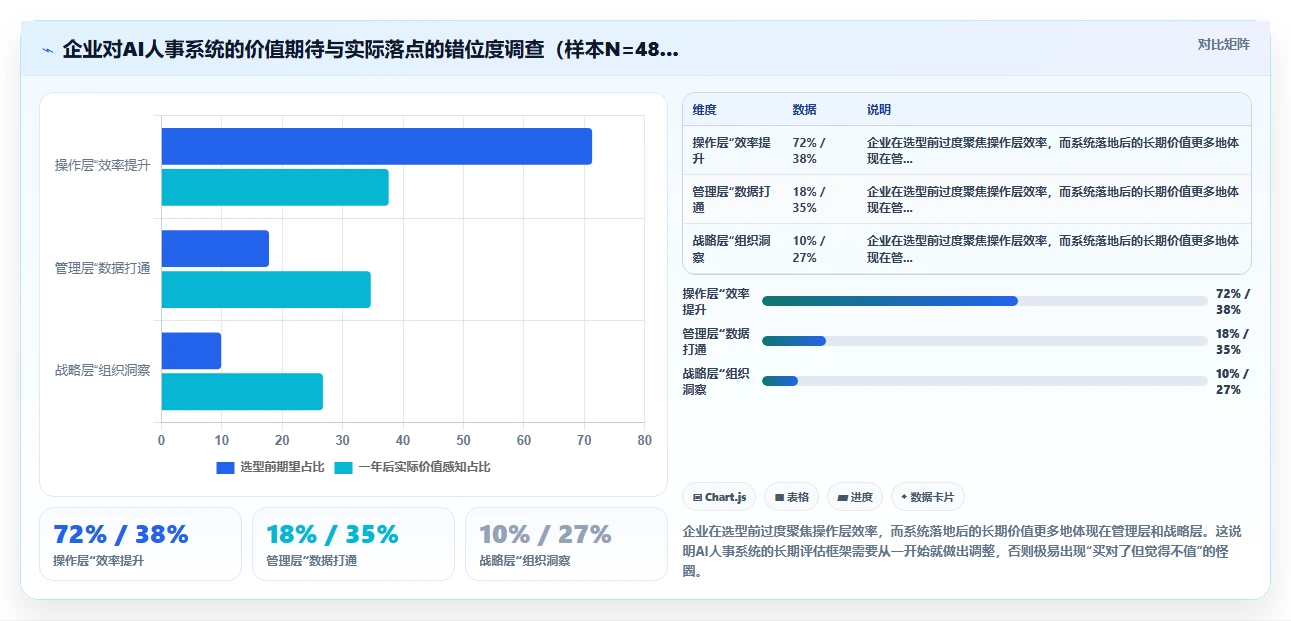Toggle the 一年后实际价值感知占比 legend item
1291x621 pixels.
coord(412,467)
